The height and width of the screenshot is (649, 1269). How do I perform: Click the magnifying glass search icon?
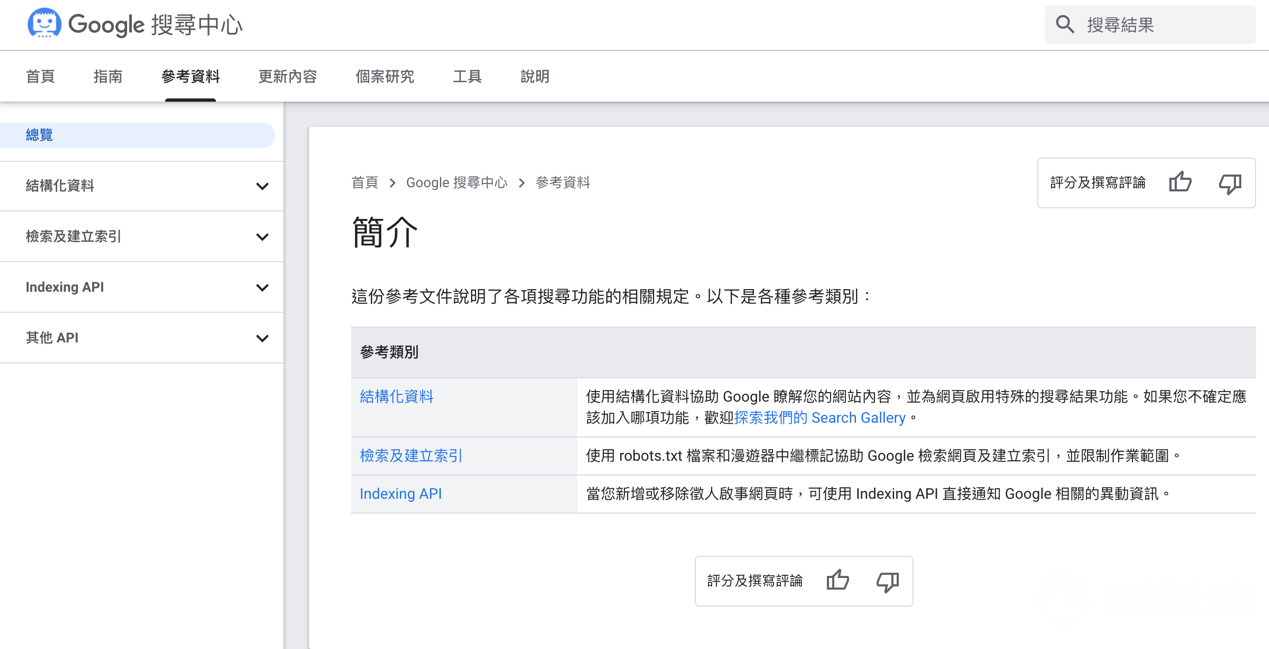pyautogui.click(x=1065, y=24)
